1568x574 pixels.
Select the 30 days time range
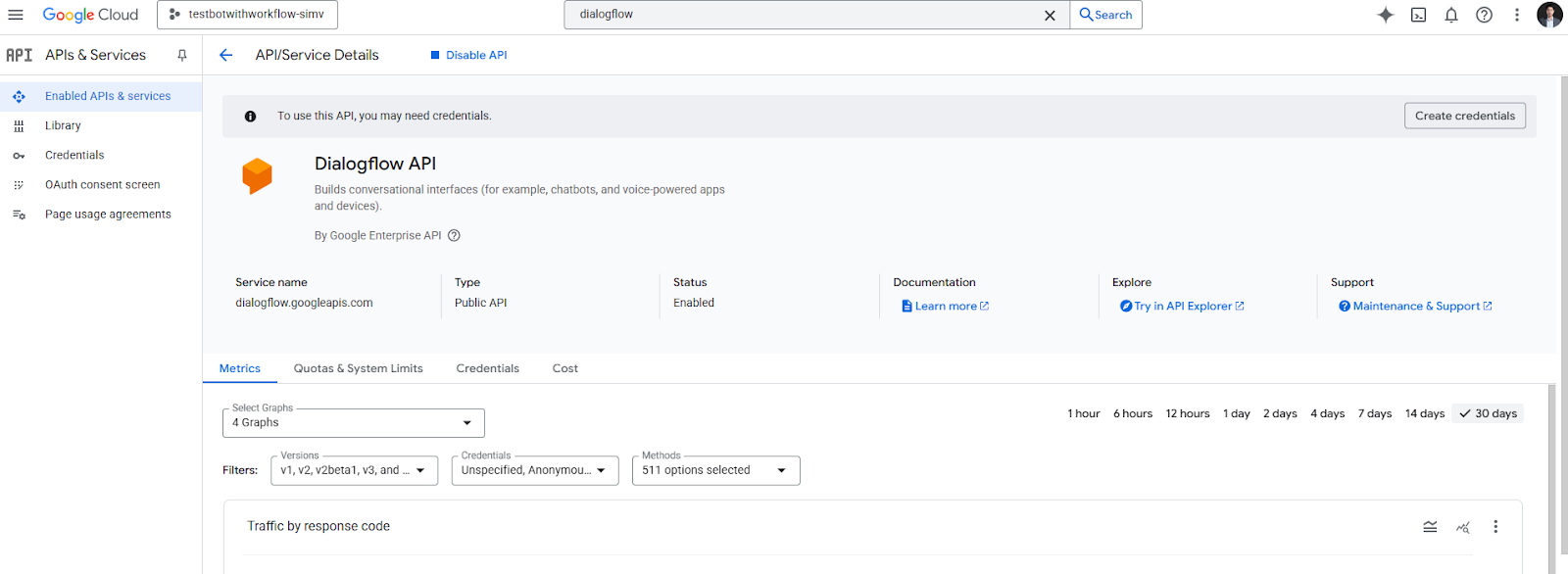coord(1488,413)
